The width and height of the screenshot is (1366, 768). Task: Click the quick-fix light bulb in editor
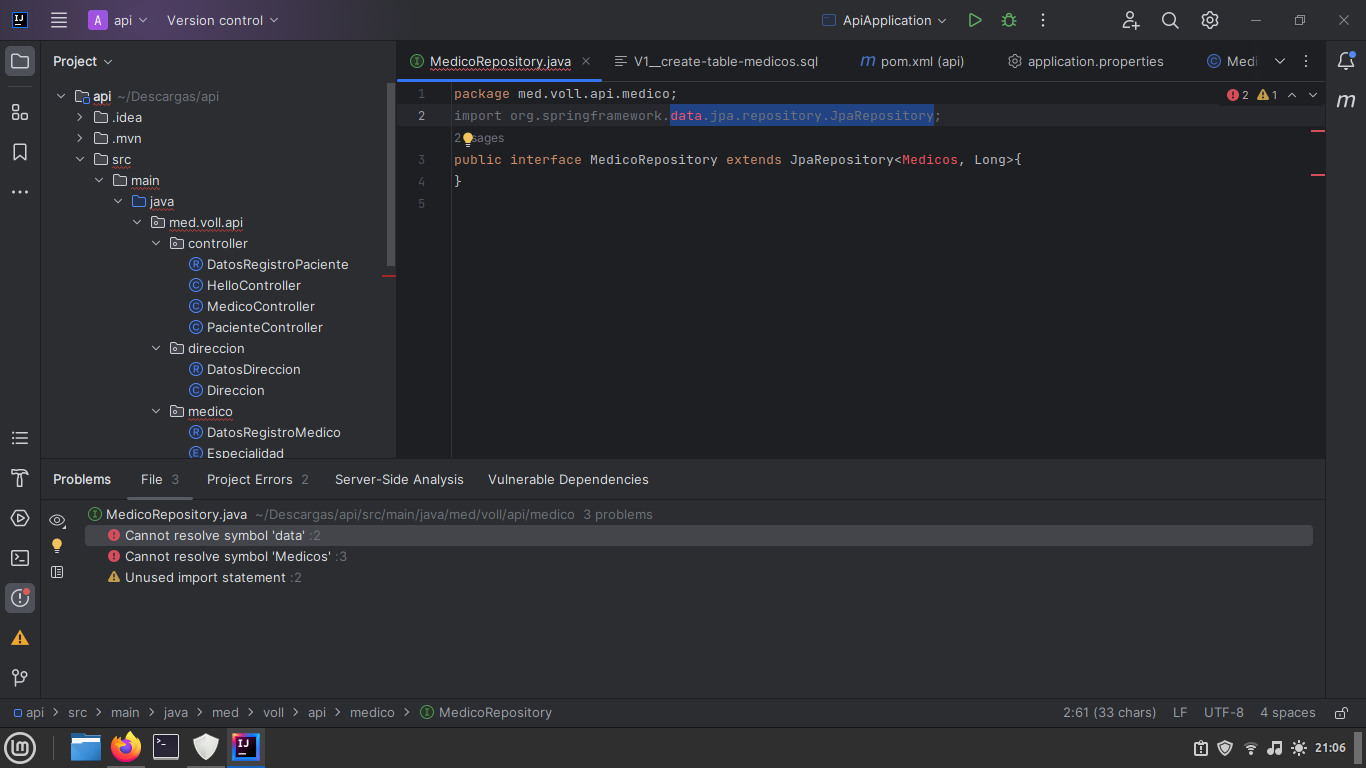467,139
